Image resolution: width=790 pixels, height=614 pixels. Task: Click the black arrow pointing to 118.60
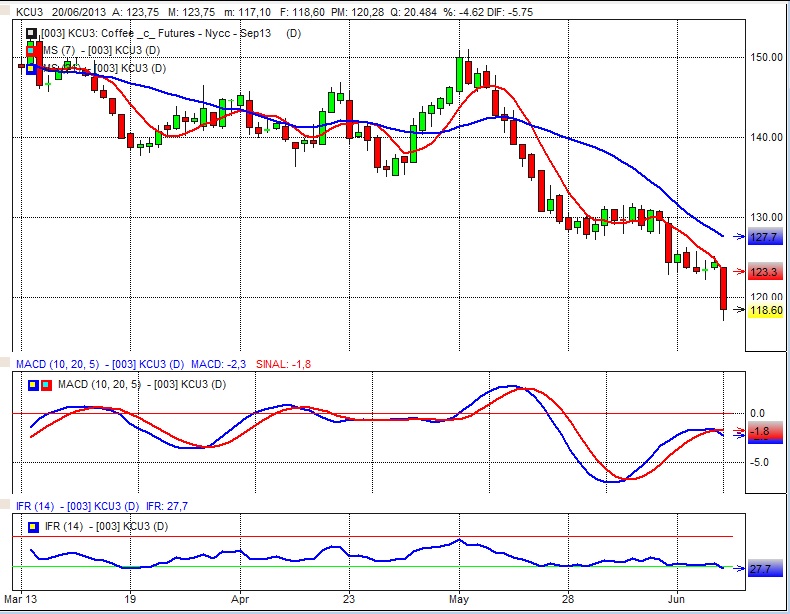[x=740, y=310]
